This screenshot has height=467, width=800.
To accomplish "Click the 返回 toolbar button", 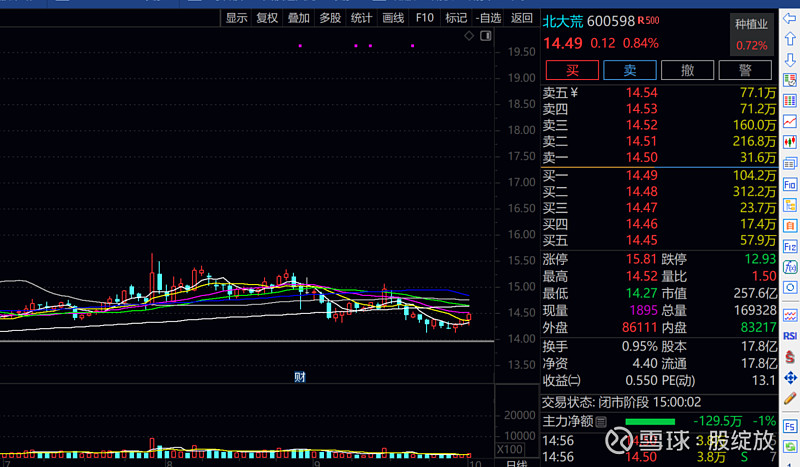I will pos(521,18).
